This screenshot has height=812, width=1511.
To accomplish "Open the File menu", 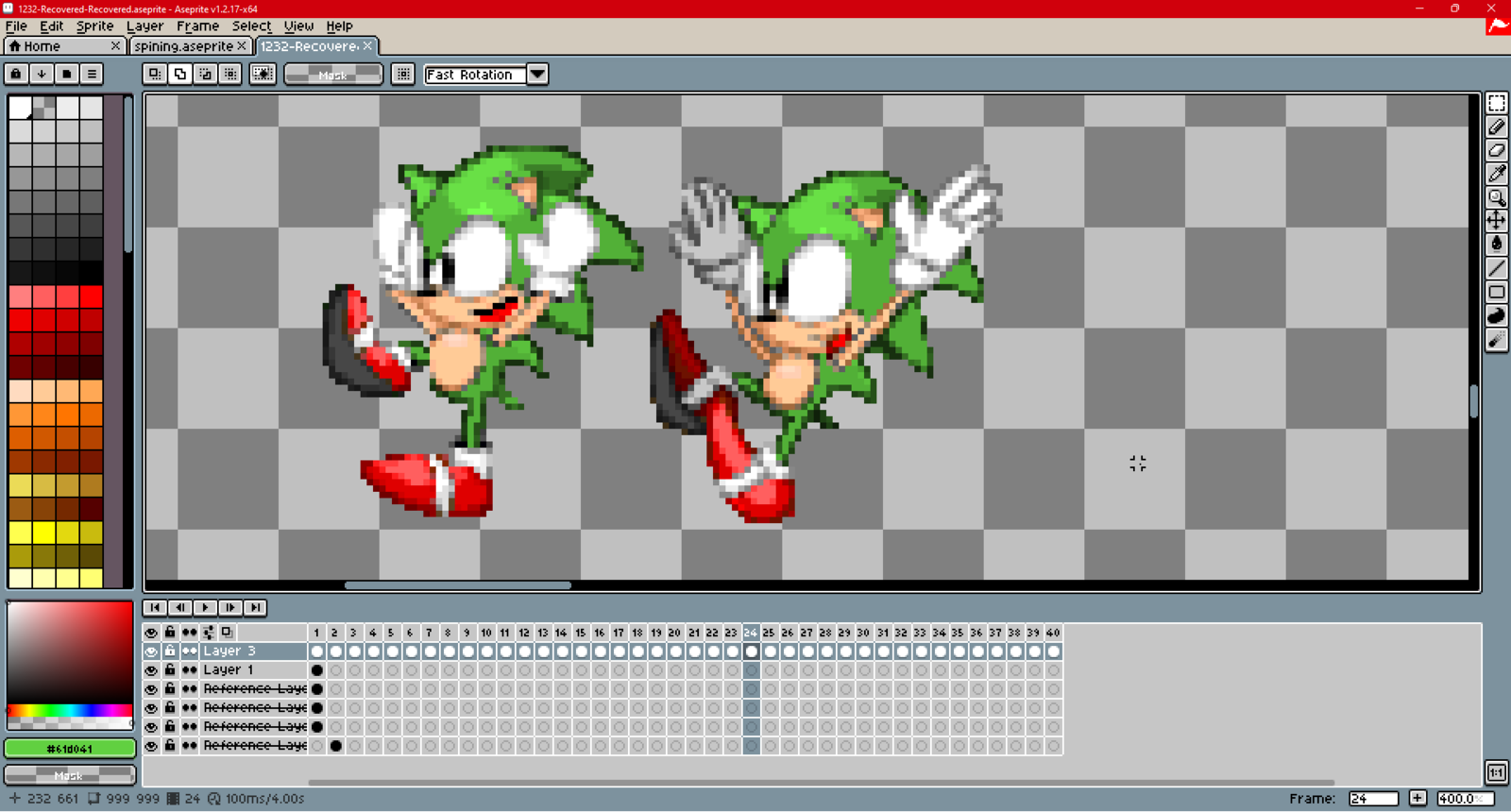I will coord(16,26).
